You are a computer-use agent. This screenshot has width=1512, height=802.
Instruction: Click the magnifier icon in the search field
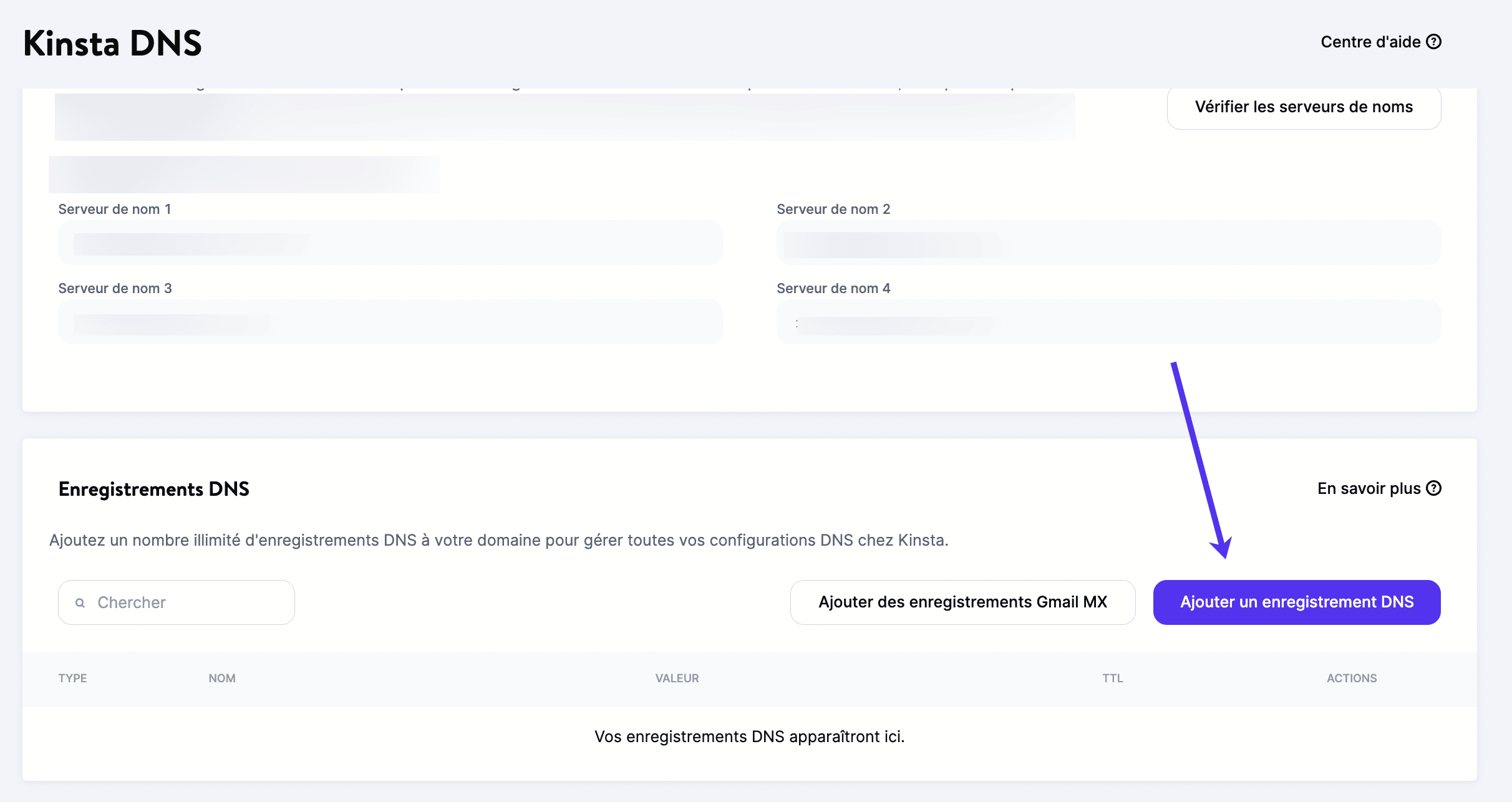(x=80, y=602)
